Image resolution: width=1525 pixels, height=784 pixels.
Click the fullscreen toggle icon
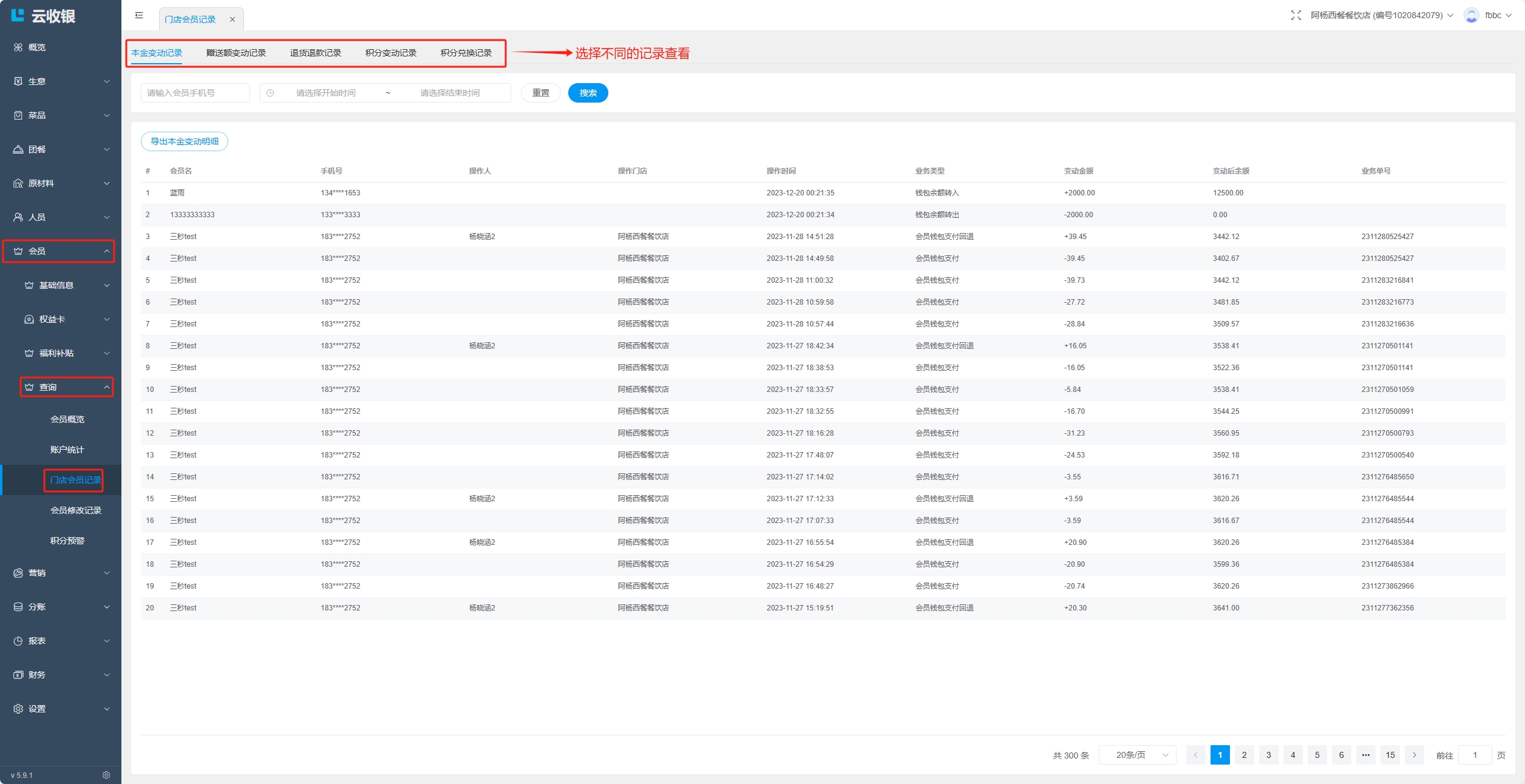(1296, 15)
